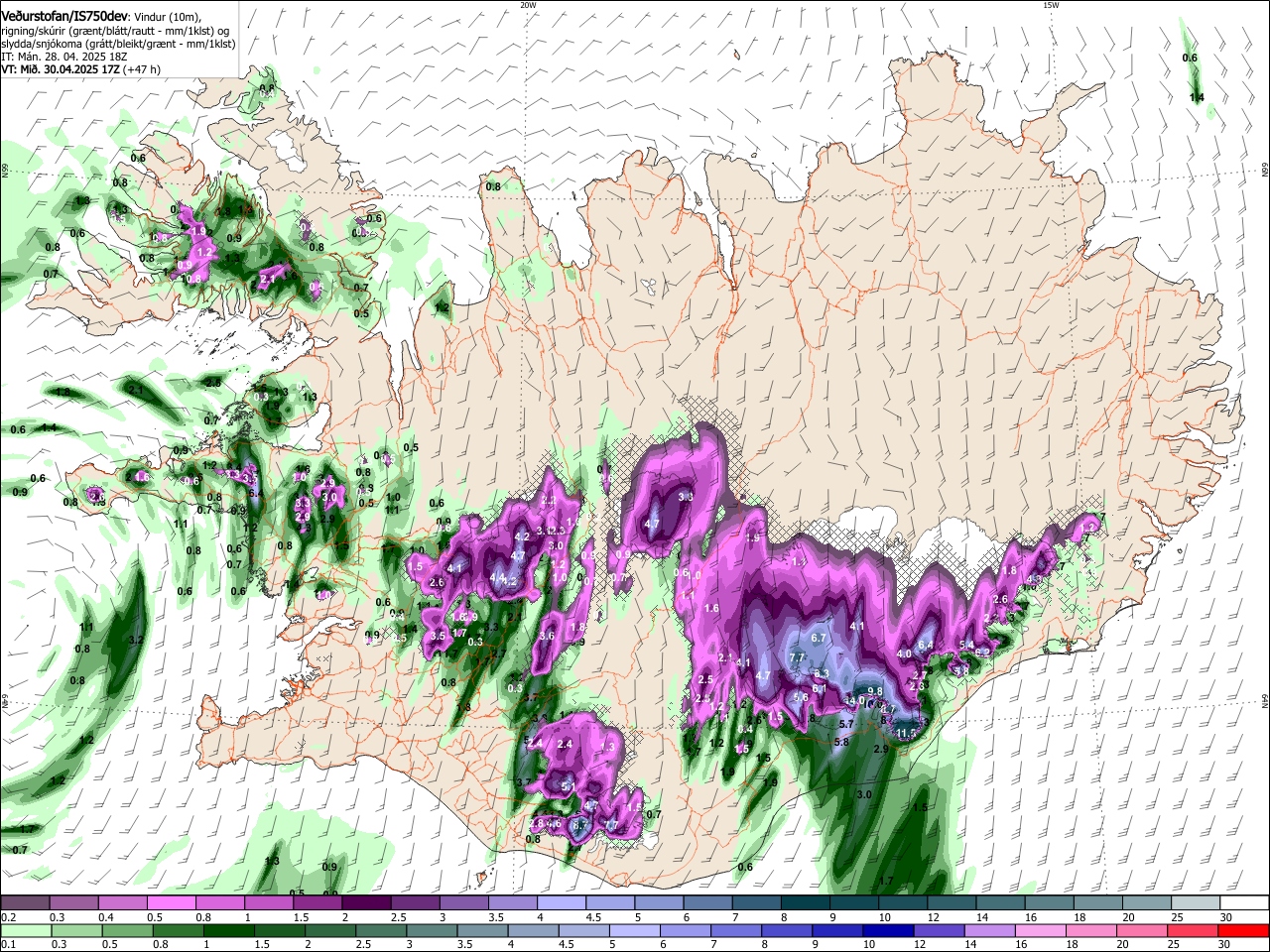Screen dimensions: 1270x952
Task: Click the 5.6 precipitation value on map
Action: coord(801,697)
